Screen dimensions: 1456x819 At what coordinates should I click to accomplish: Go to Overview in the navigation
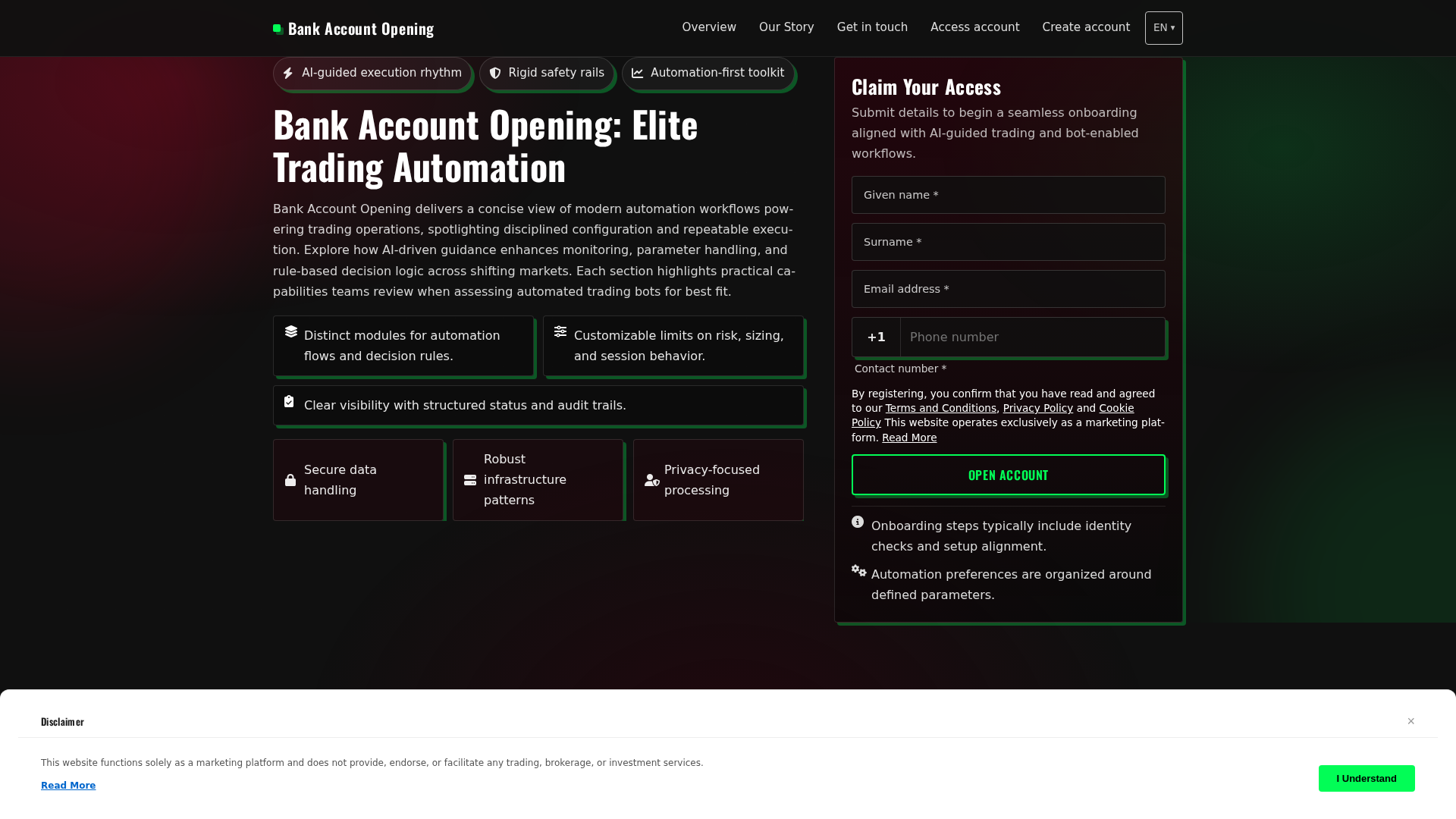pyautogui.click(x=709, y=27)
